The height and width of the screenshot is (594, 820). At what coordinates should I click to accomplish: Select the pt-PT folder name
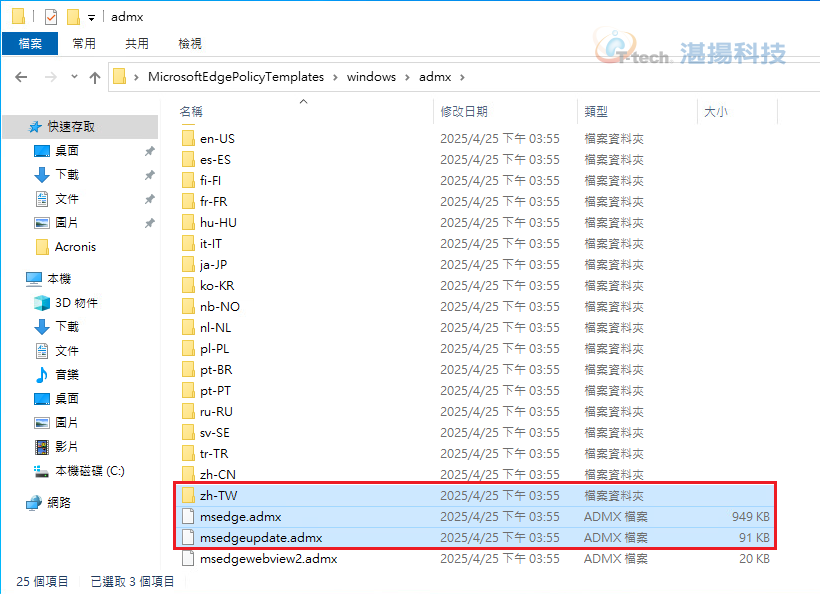tap(215, 391)
